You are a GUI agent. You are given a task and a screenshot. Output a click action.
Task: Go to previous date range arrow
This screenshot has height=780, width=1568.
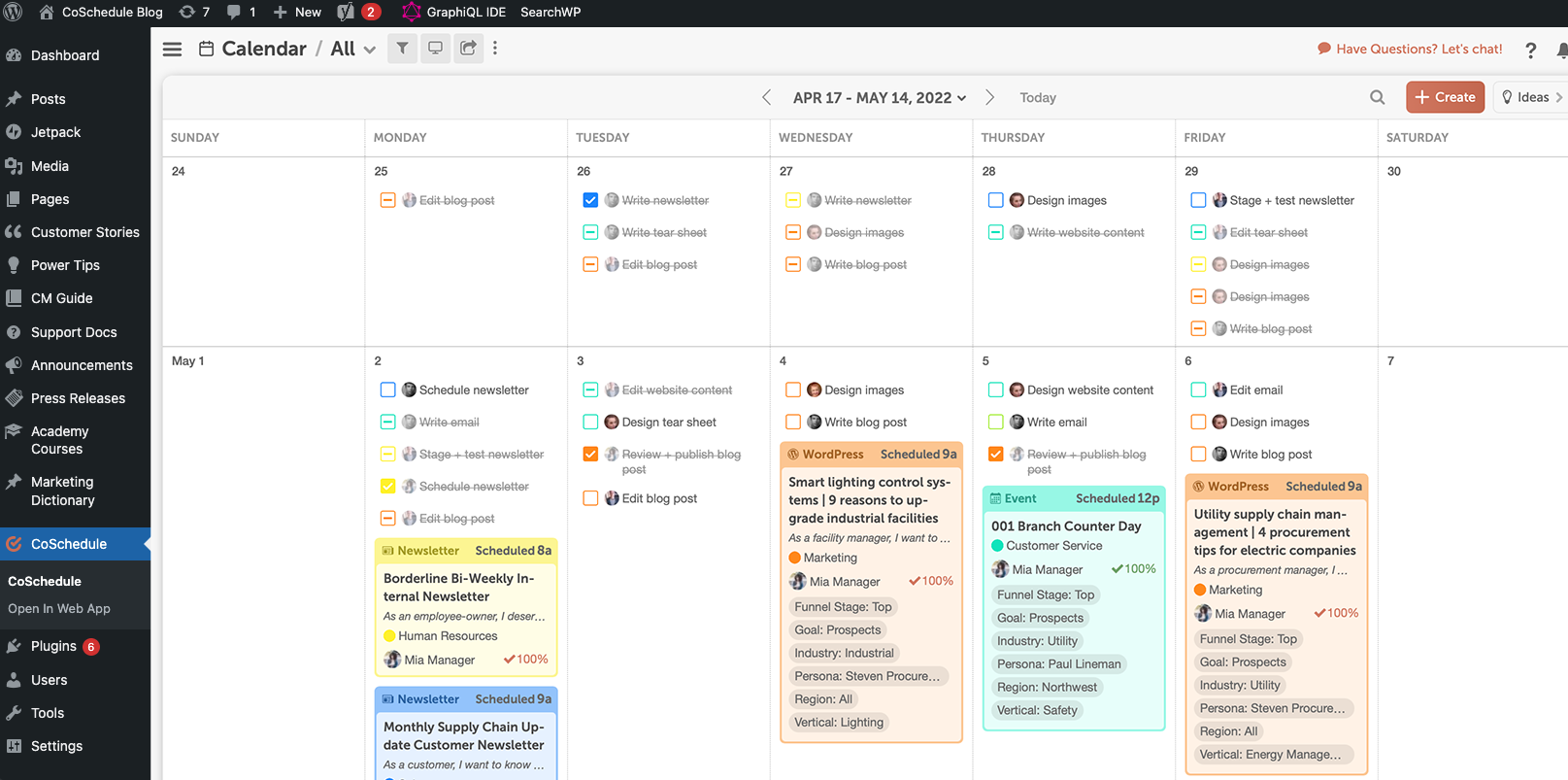tap(767, 97)
